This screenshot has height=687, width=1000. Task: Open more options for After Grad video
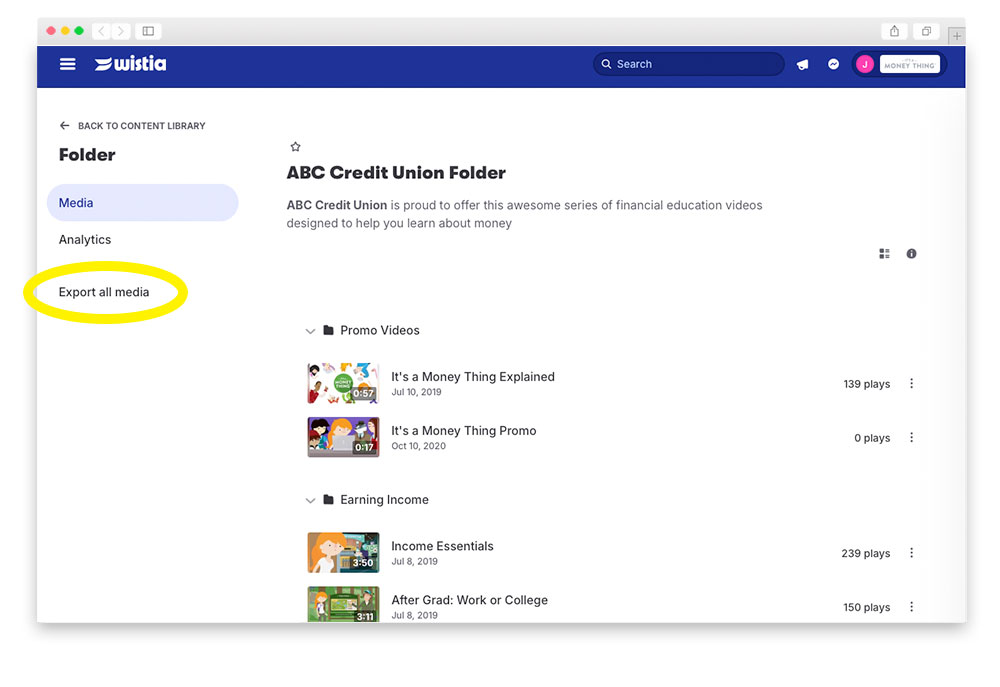pos(911,607)
